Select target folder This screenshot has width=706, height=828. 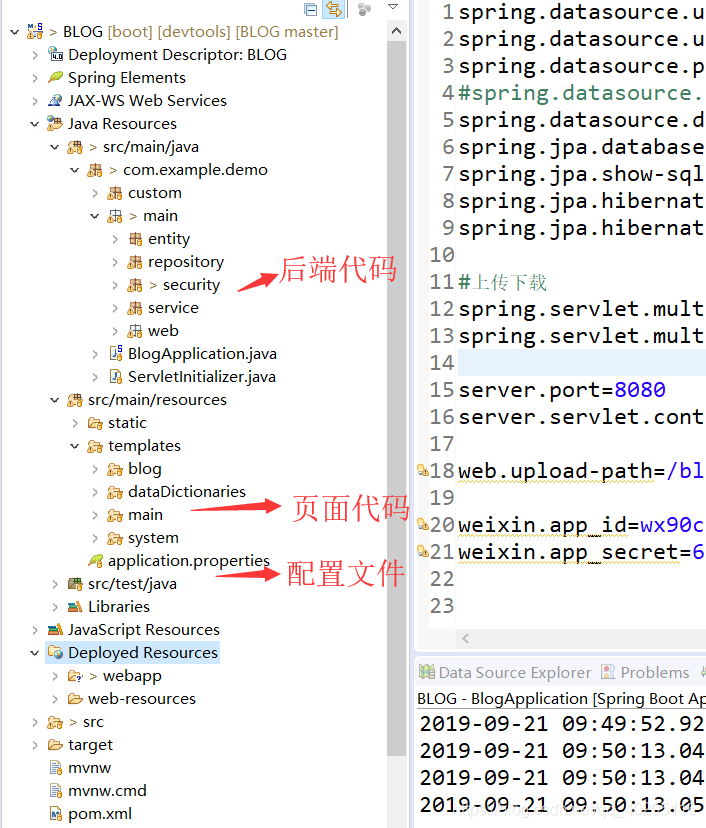pos(90,745)
